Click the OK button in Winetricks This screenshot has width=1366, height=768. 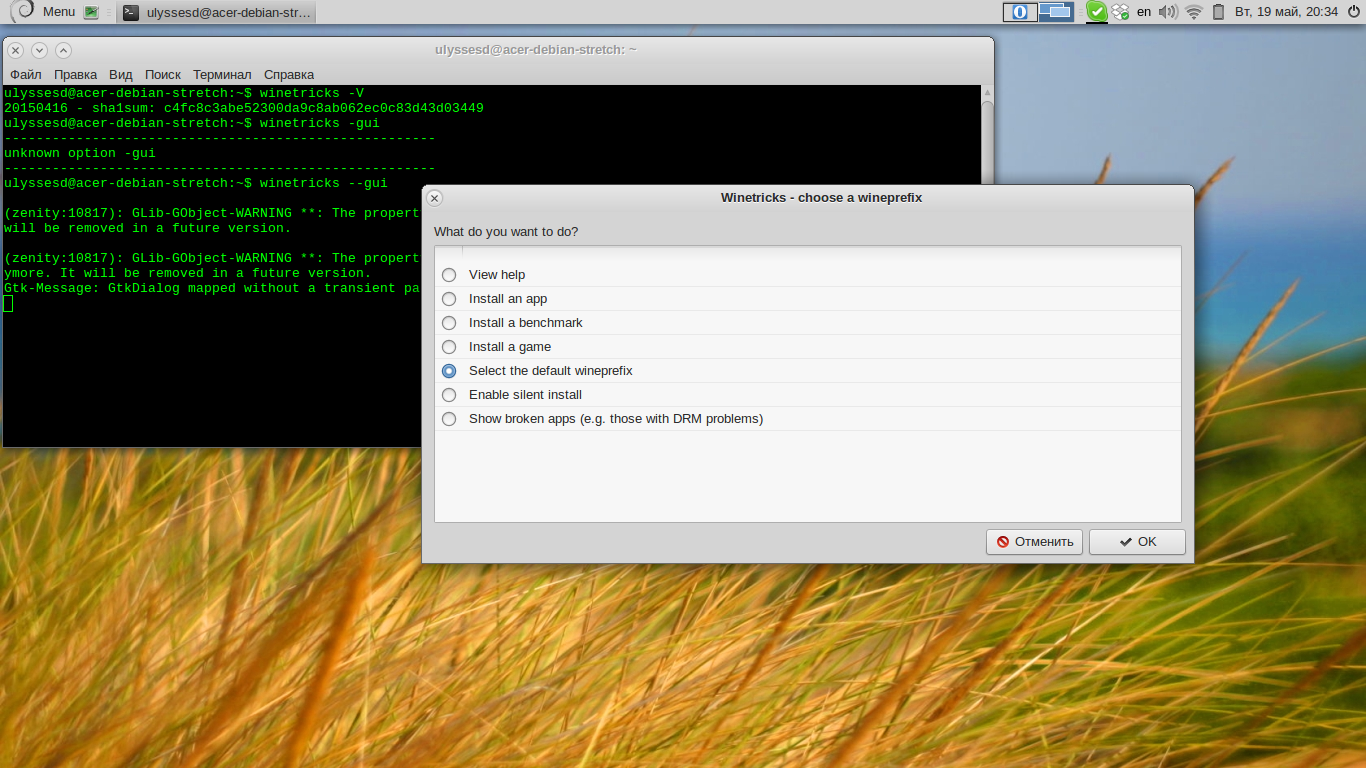1137,542
